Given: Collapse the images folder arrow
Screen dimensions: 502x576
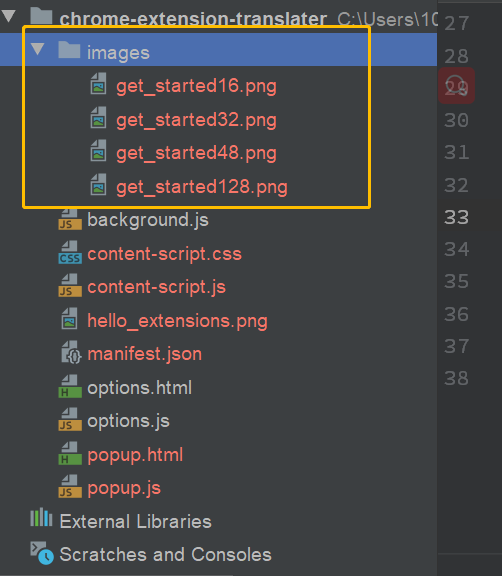Looking at the screenshot, I should click(37, 49).
